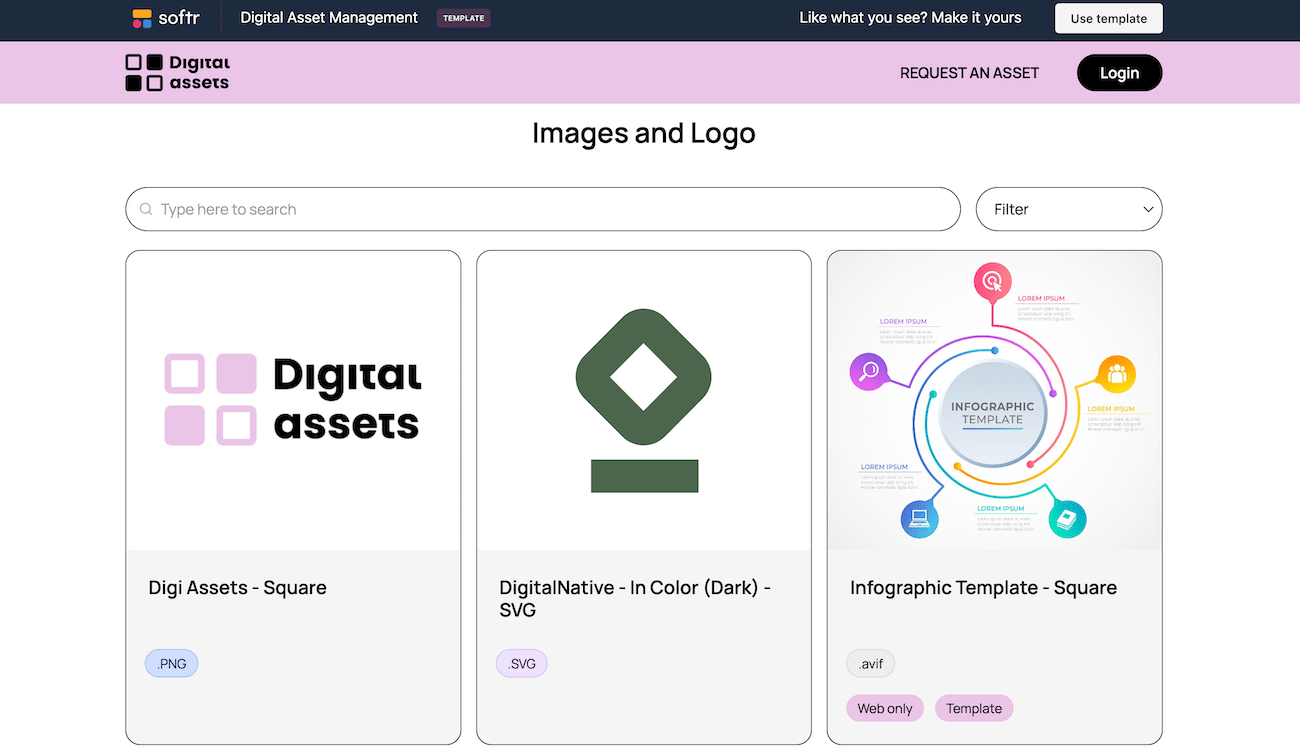The height and width of the screenshot is (754, 1300).
Task: Click the TEMPLATE badge in top bar
Action: coord(464,18)
